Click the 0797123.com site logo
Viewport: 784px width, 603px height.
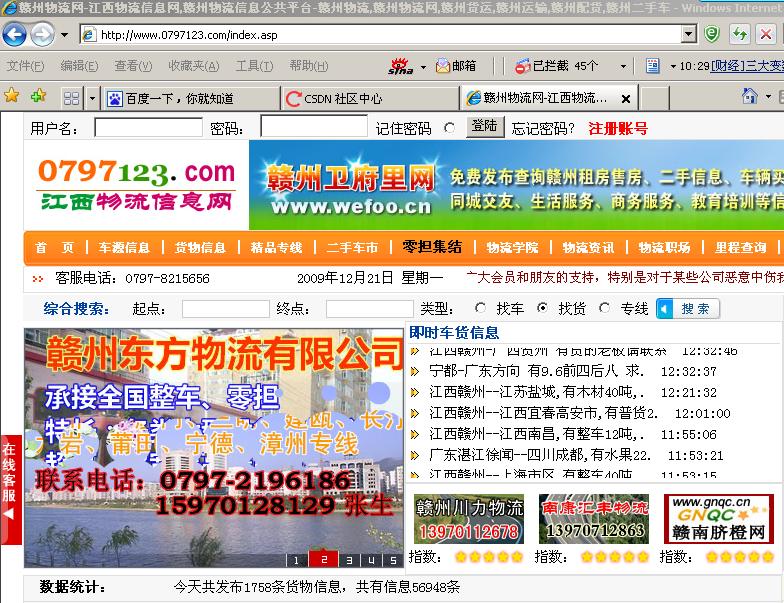click(136, 184)
